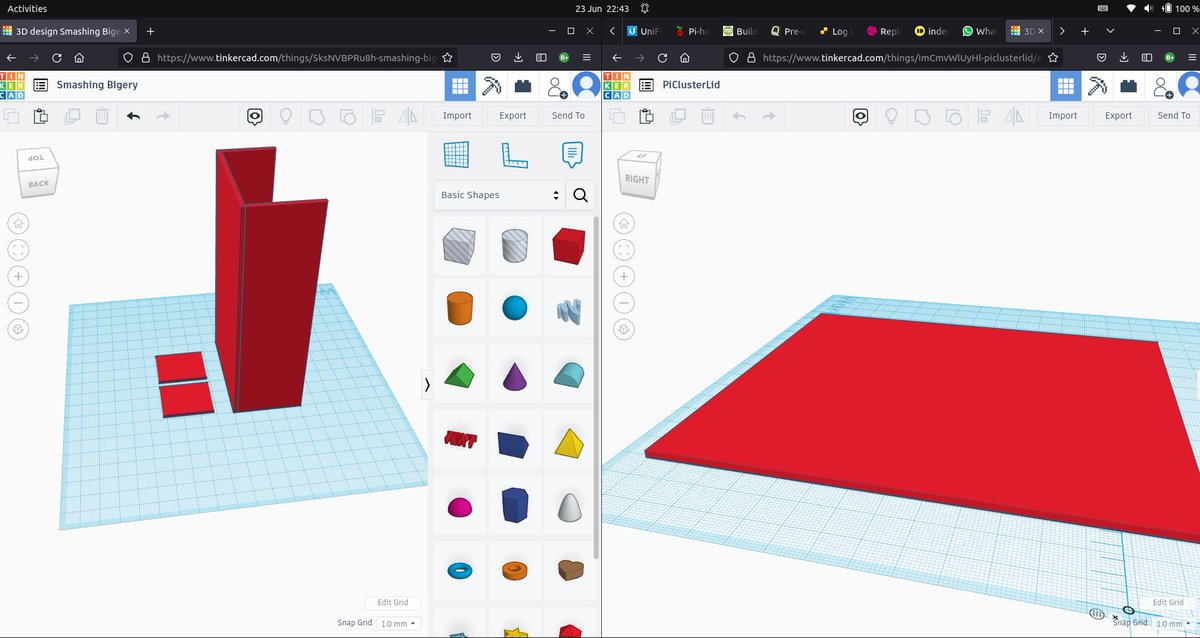Open the Basic Shapes category dropdown
1200x638 pixels.
[499, 195]
